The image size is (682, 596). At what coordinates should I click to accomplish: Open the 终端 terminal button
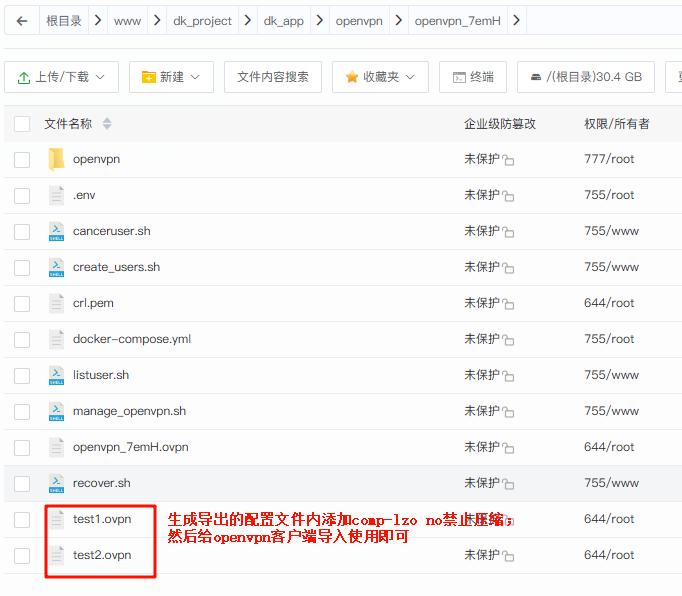pos(472,77)
